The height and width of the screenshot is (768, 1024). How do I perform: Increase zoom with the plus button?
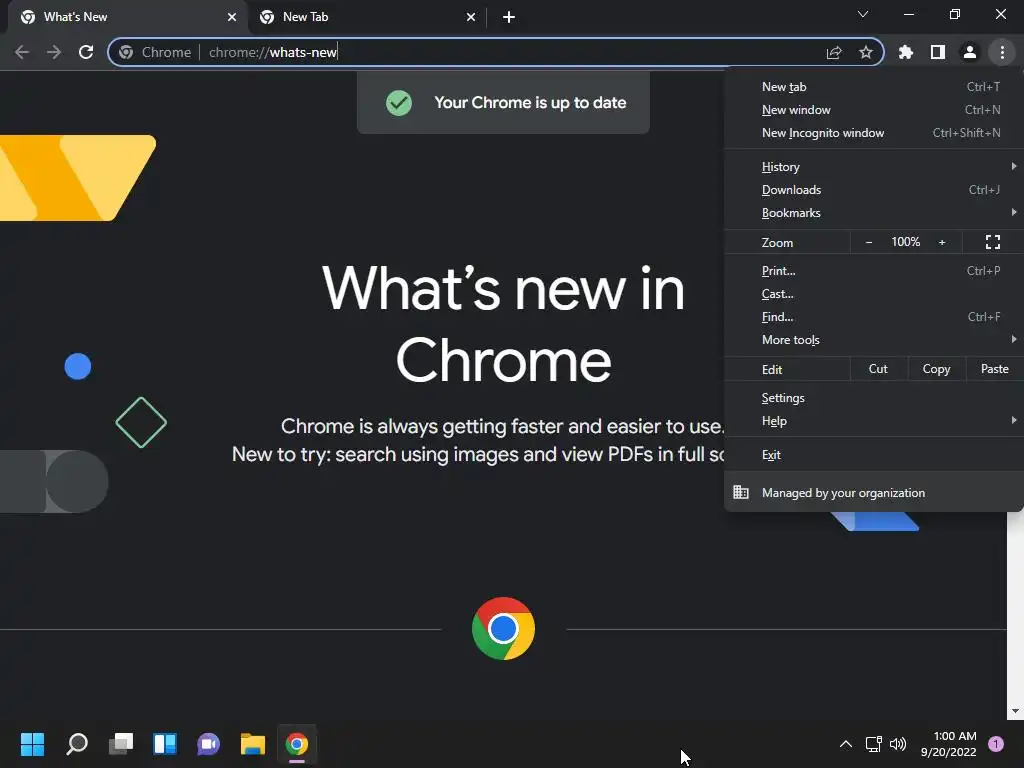coord(942,242)
